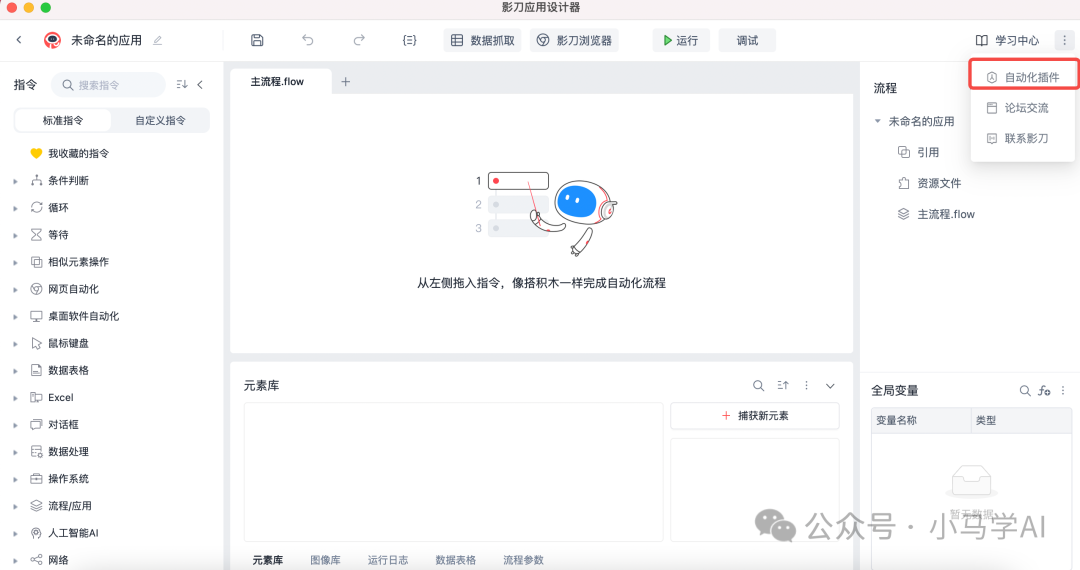Viewport: 1080px width, 570px height.
Task: Select 自动化插件 from dropdown menu
Action: point(1023,77)
